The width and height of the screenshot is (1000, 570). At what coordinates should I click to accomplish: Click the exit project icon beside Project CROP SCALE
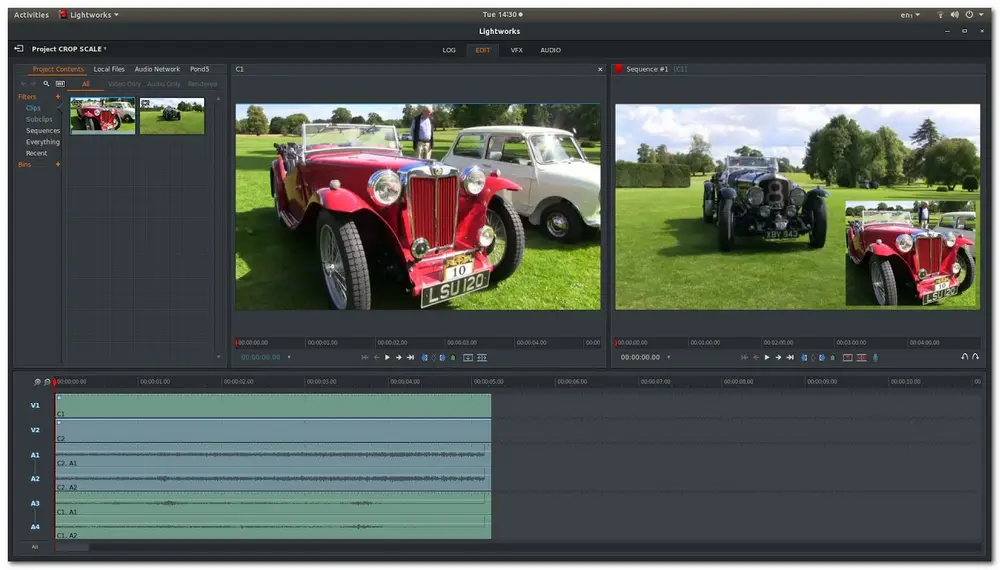(x=18, y=48)
